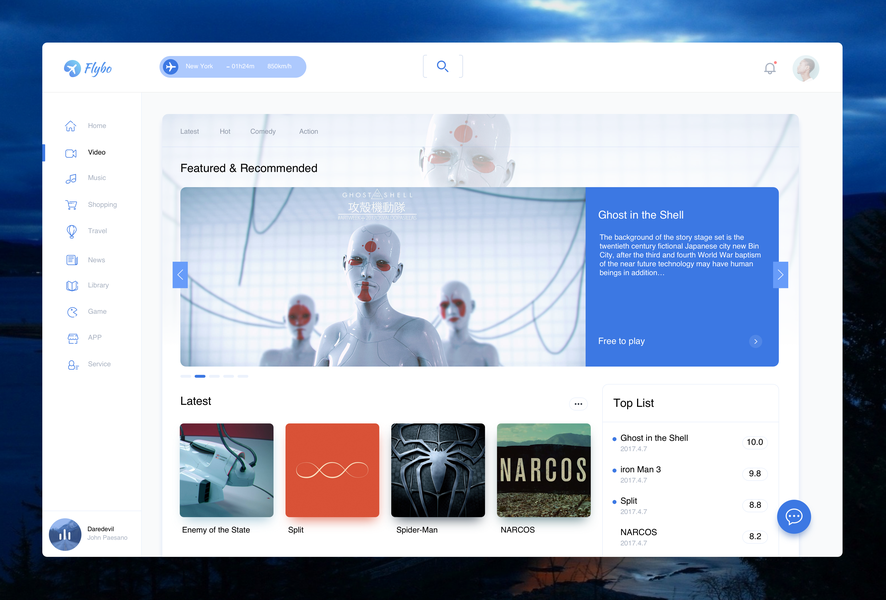Image resolution: width=886 pixels, height=600 pixels.
Task: Open the search magnifier icon
Action: click(442, 66)
